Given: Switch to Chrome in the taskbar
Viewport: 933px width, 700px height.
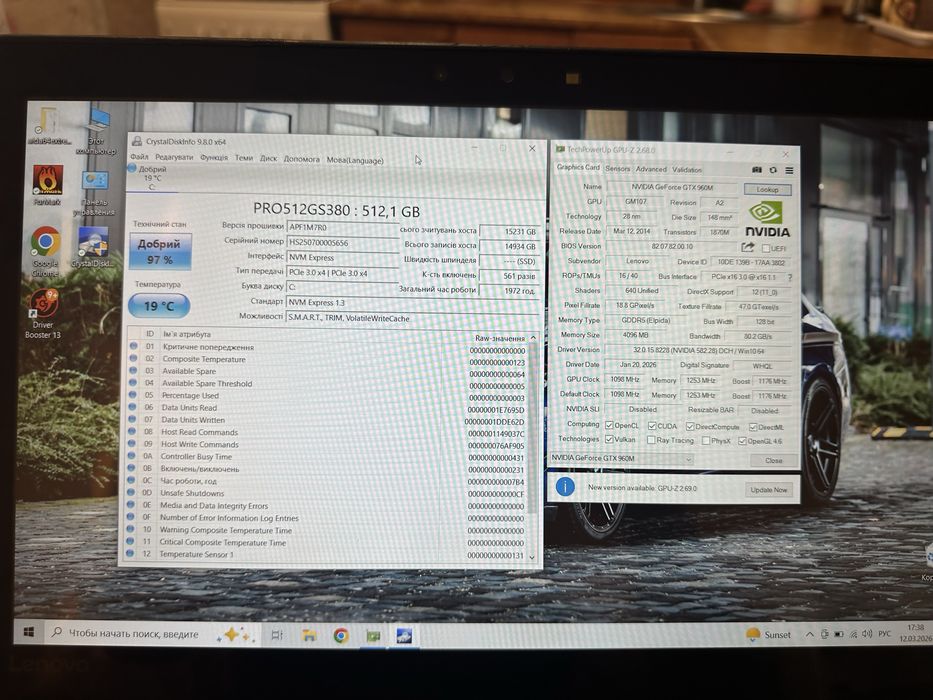Looking at the screenshot, I should [x=341, y=636].
